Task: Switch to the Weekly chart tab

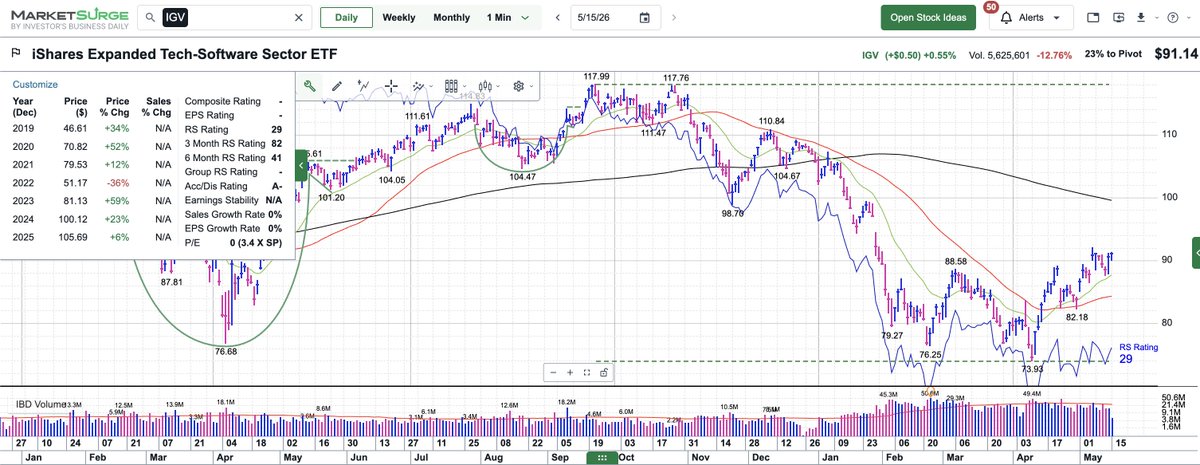Action: click(x=399, y=18)
